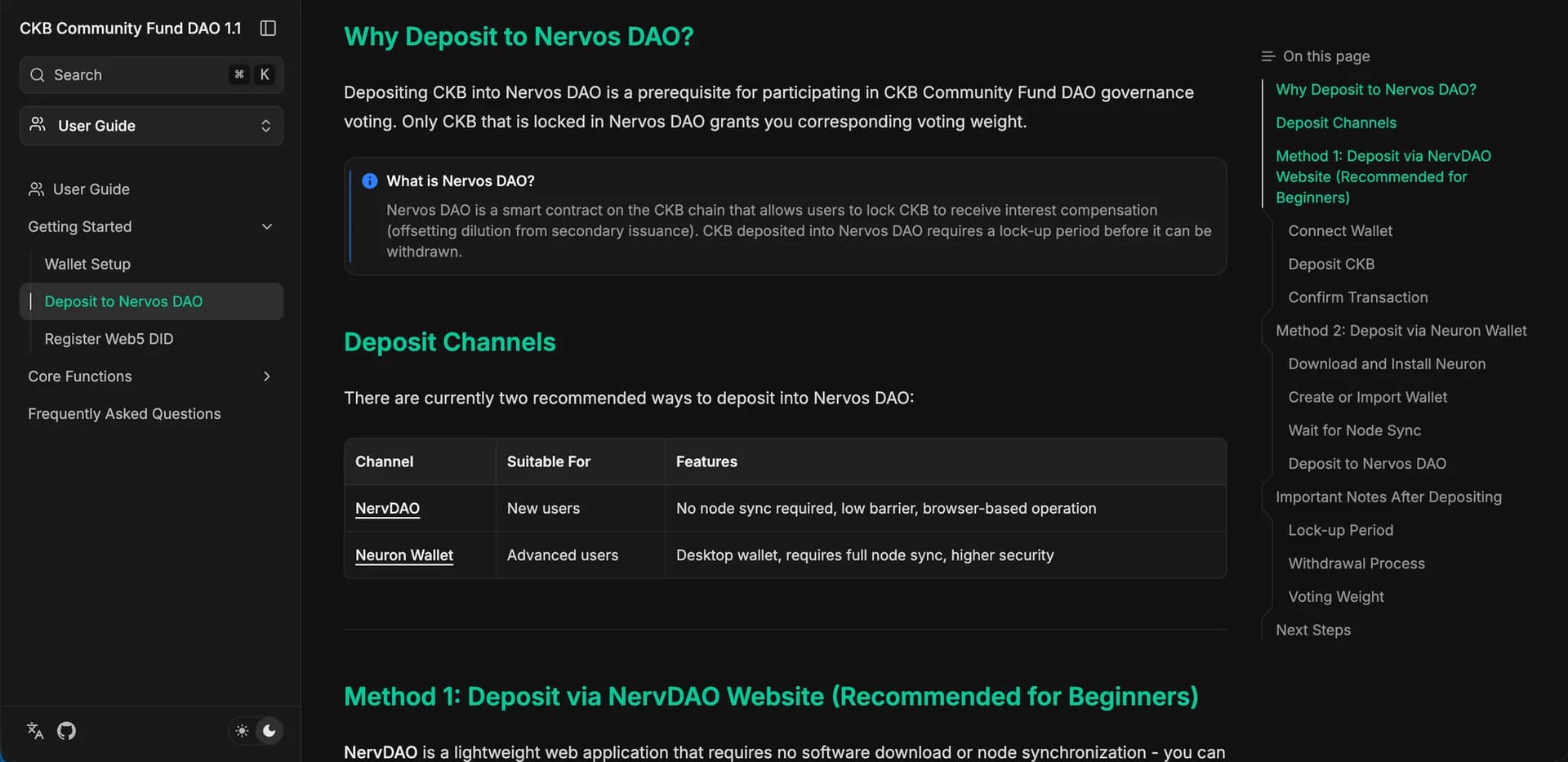Open the Neuron Wallet link in table
The image size is (1568, 762).
pyautogui.click(x=403, y=555)
